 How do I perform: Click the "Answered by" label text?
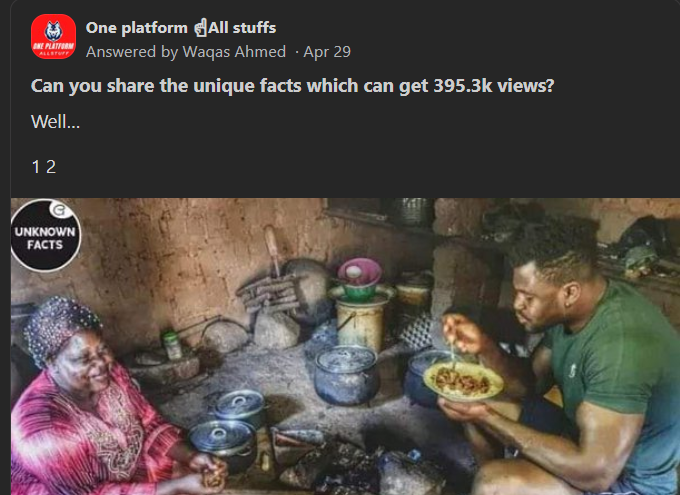click(132, 52)
